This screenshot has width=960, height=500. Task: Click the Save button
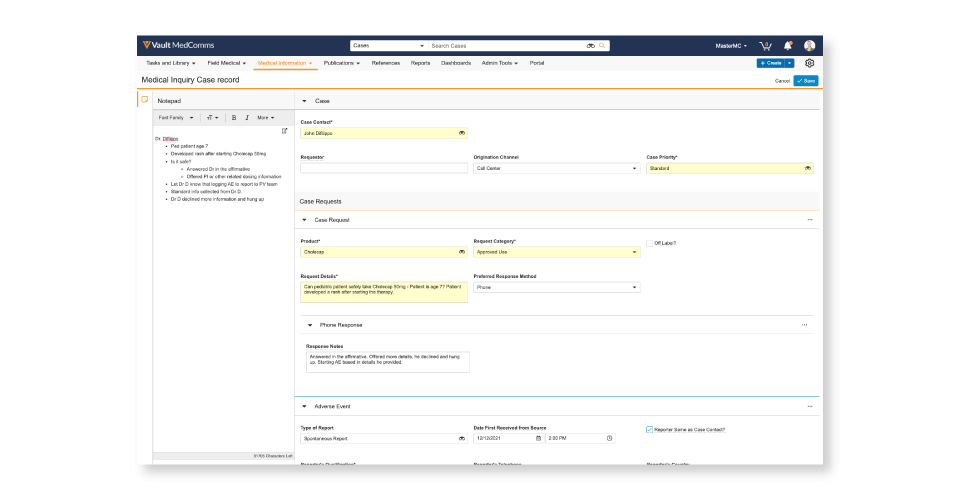tap(806, 80)
